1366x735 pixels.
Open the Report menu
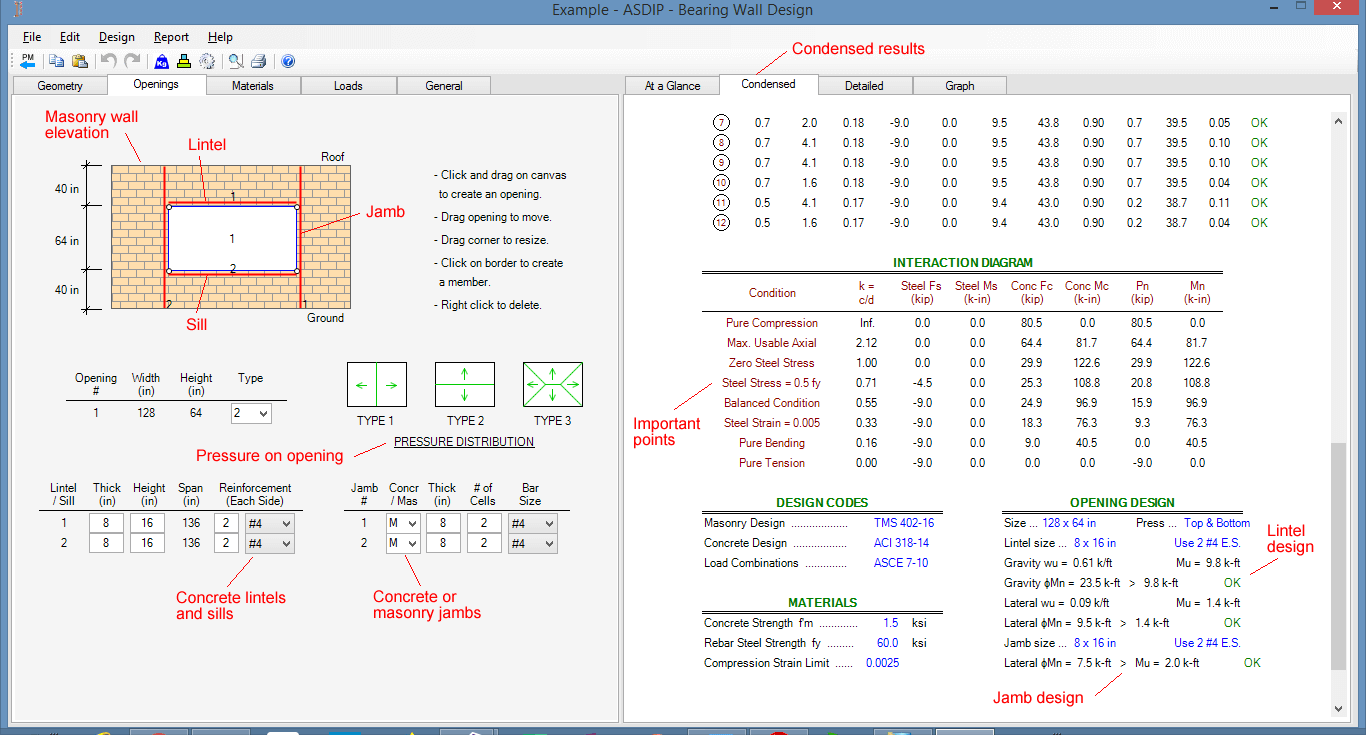point(172,37)
